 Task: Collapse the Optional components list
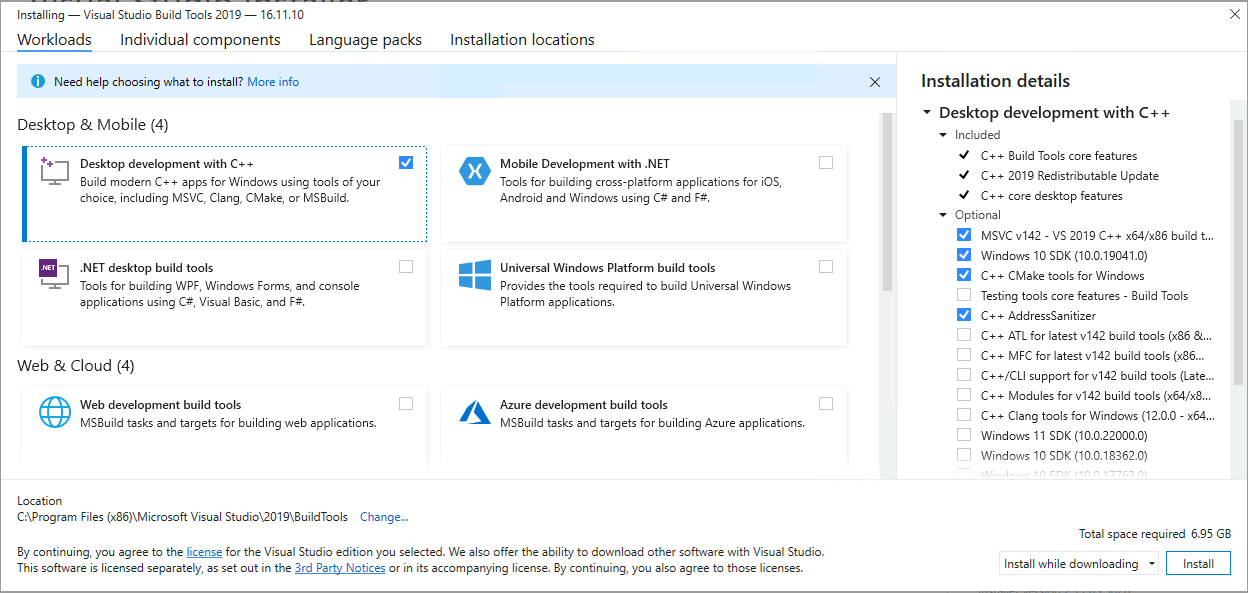pyautogui.click(x=941, y=214)
